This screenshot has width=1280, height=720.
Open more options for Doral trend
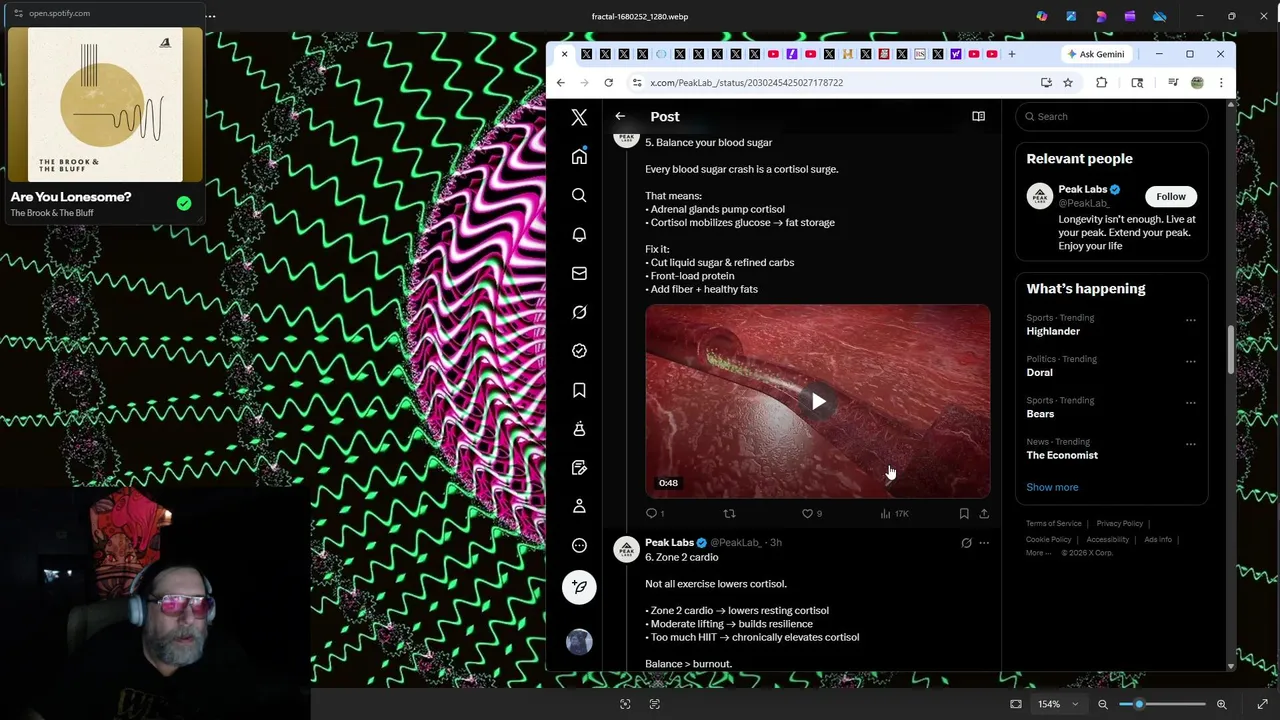[1190, 362]
